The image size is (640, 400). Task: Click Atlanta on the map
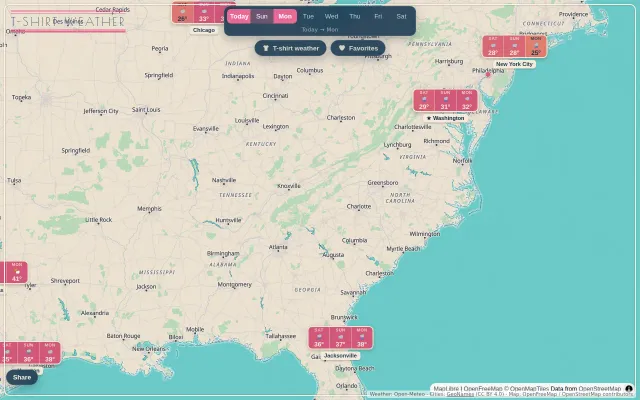click(x=278, y=247)
